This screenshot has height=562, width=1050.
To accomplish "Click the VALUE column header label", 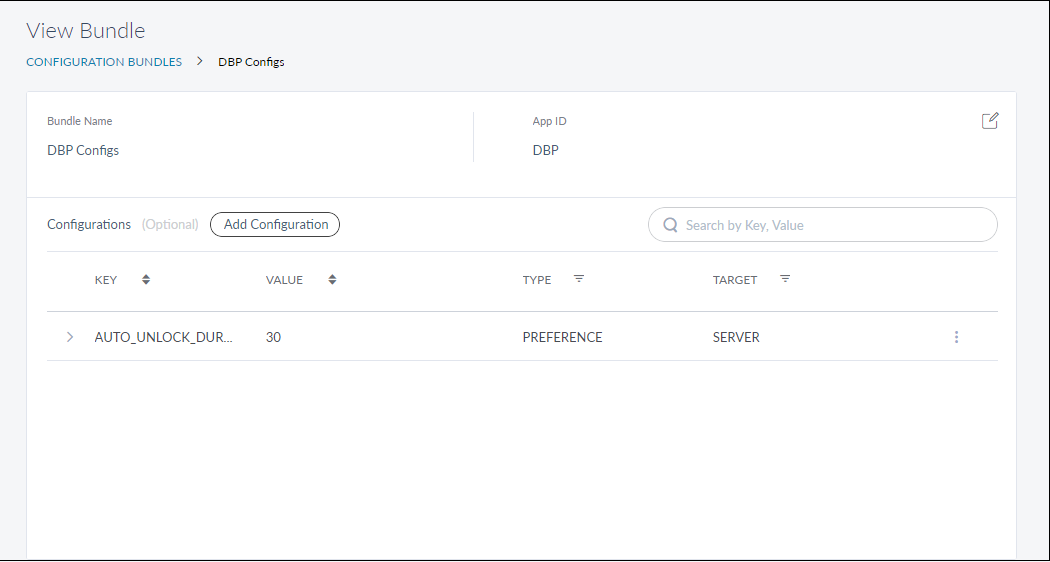I will [284, 280].
